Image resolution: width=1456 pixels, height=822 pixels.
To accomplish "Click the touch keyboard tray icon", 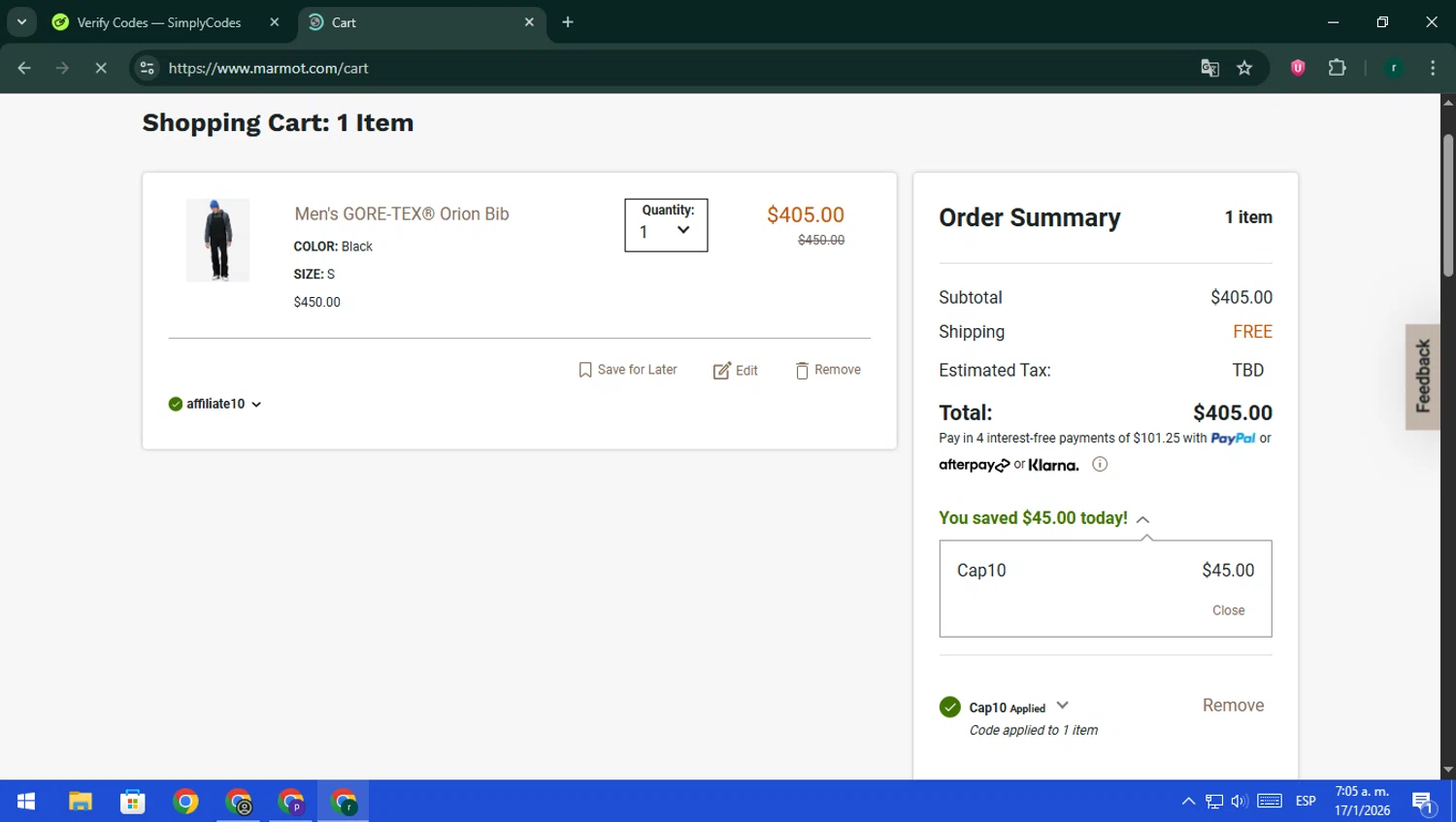I will (x=1270, y=802).
